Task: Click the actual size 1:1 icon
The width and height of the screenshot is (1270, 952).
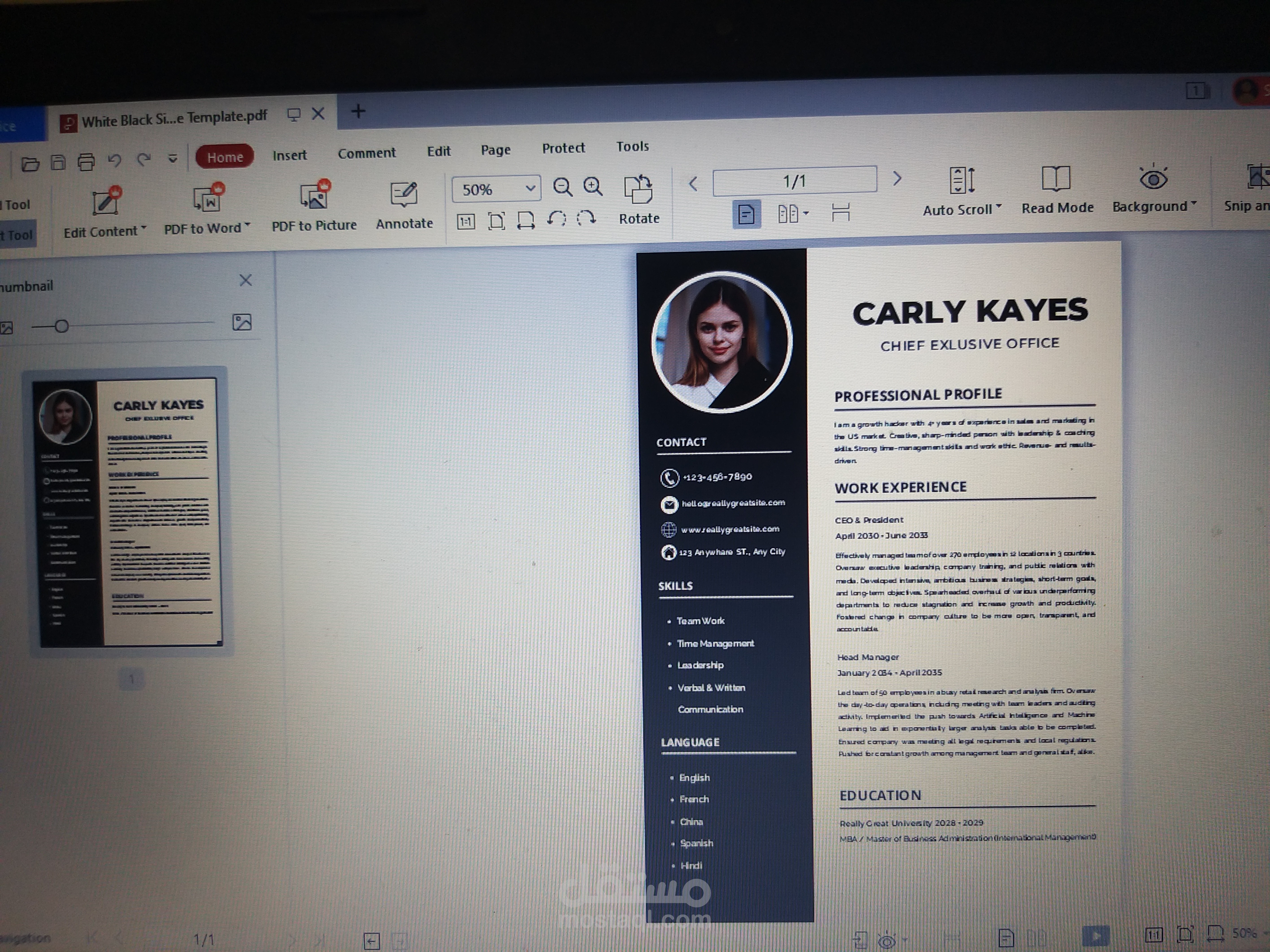Action: point(466,221)
